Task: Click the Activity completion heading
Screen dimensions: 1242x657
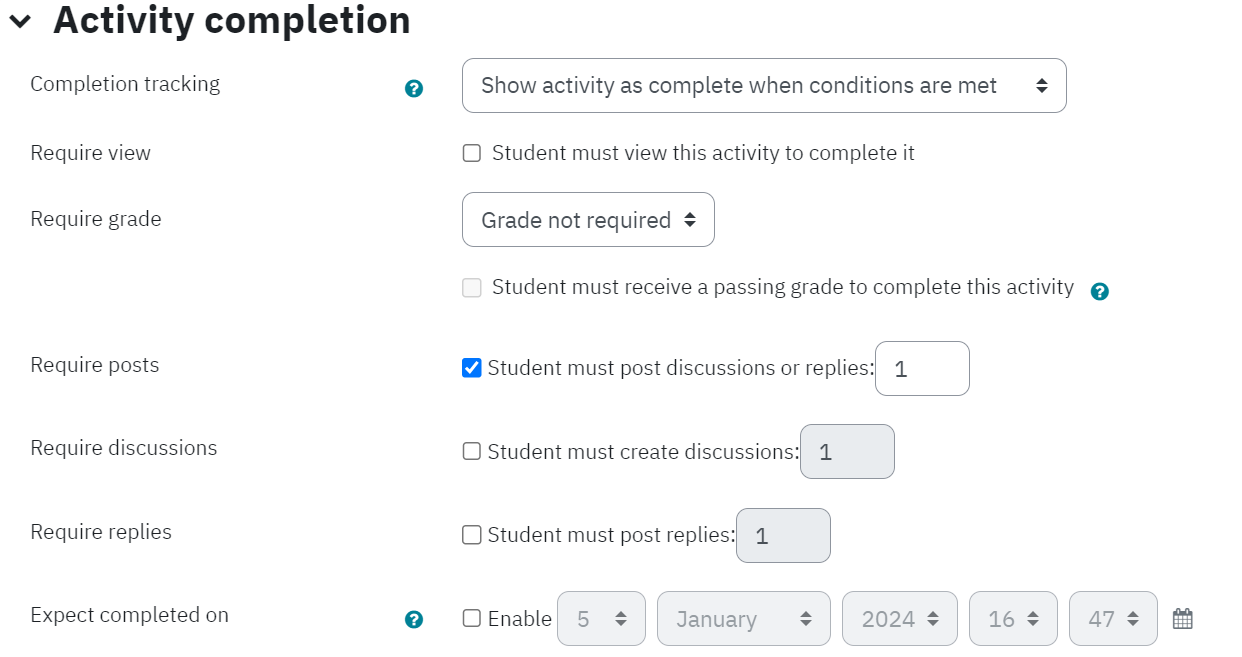Action: (x=231, y=20)
